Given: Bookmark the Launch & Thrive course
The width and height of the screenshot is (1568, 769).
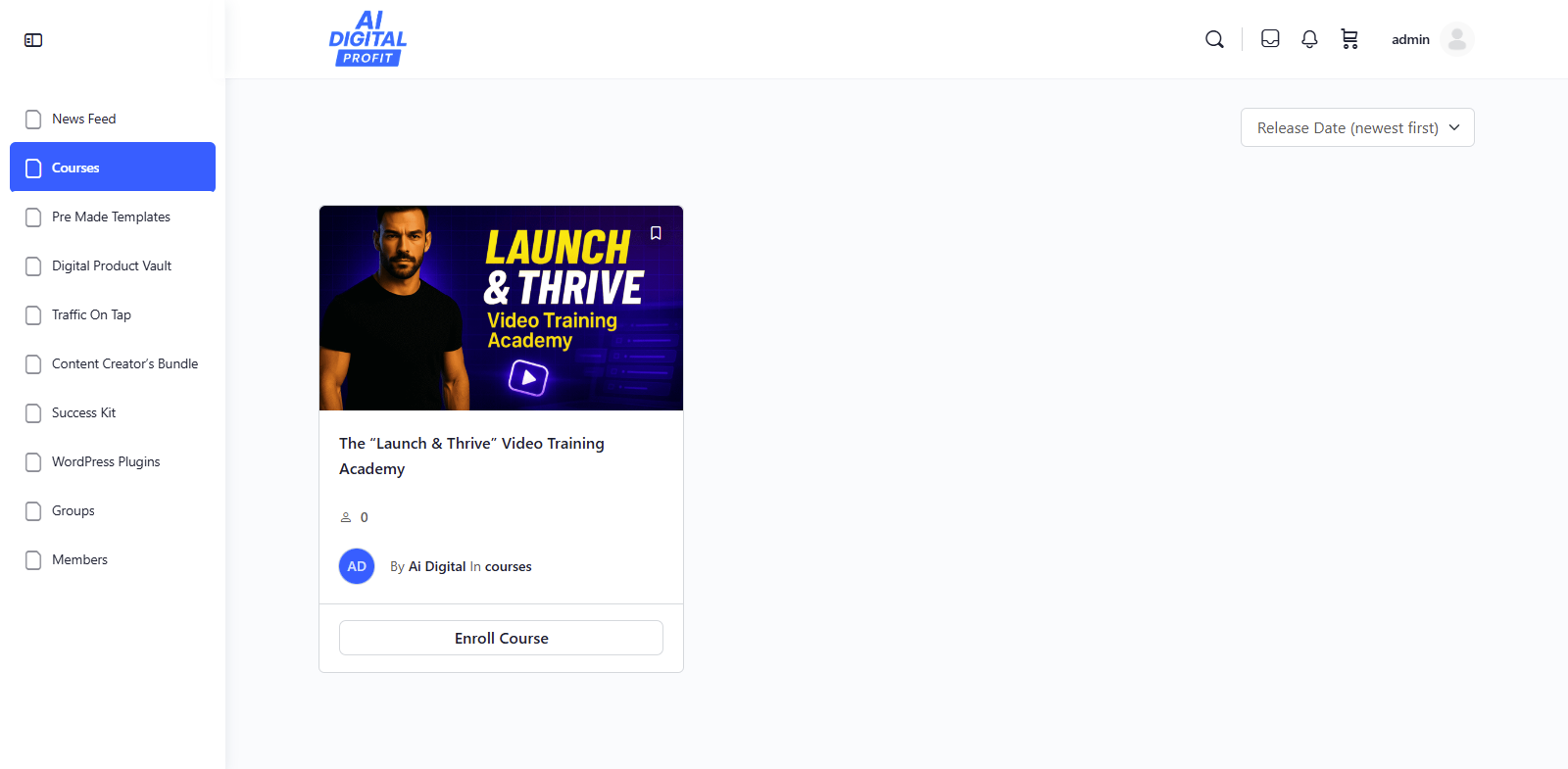Looking at the screenshot, I should coord(656,233).
